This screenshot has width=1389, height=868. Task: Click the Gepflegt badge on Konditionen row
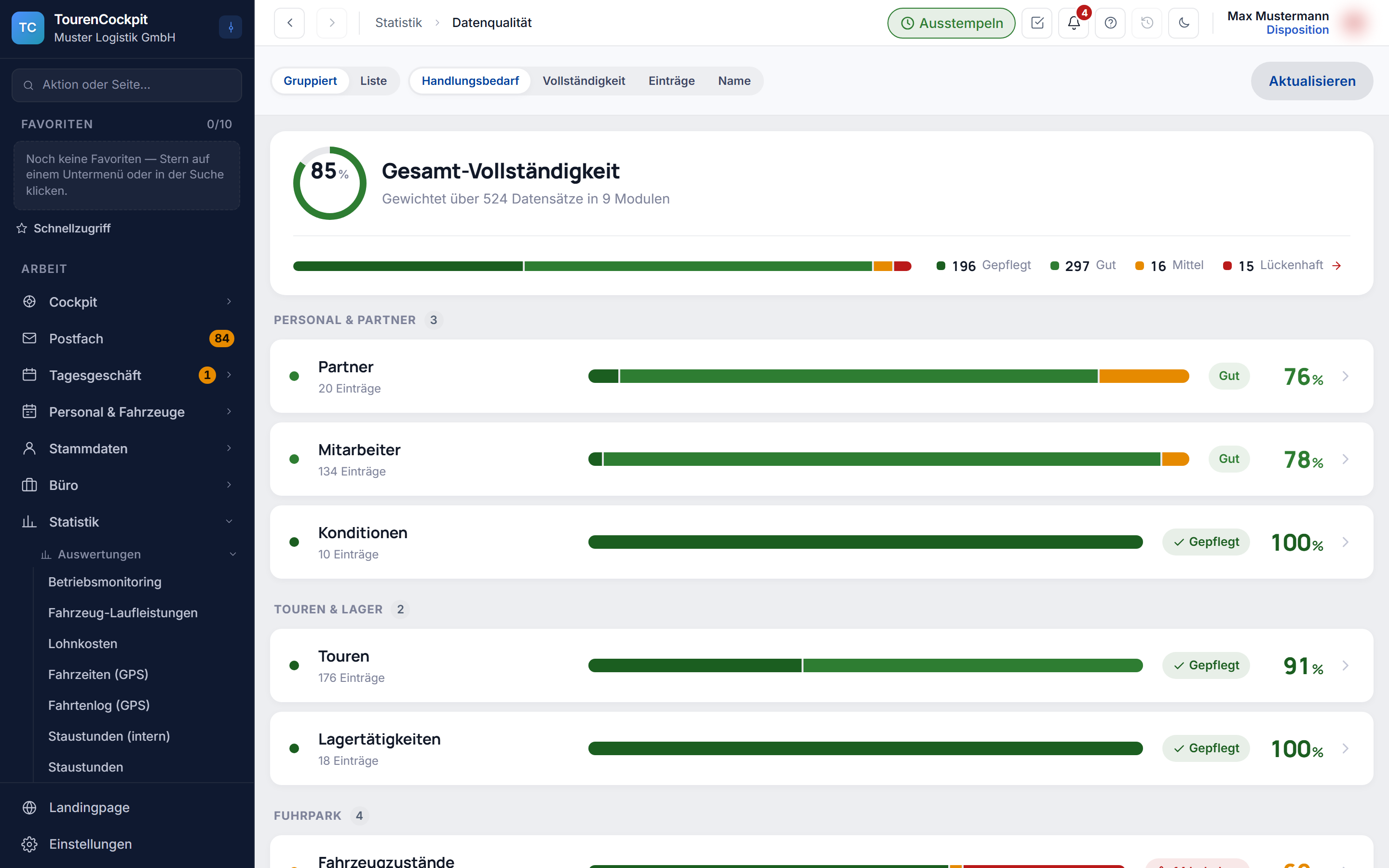1206,542
